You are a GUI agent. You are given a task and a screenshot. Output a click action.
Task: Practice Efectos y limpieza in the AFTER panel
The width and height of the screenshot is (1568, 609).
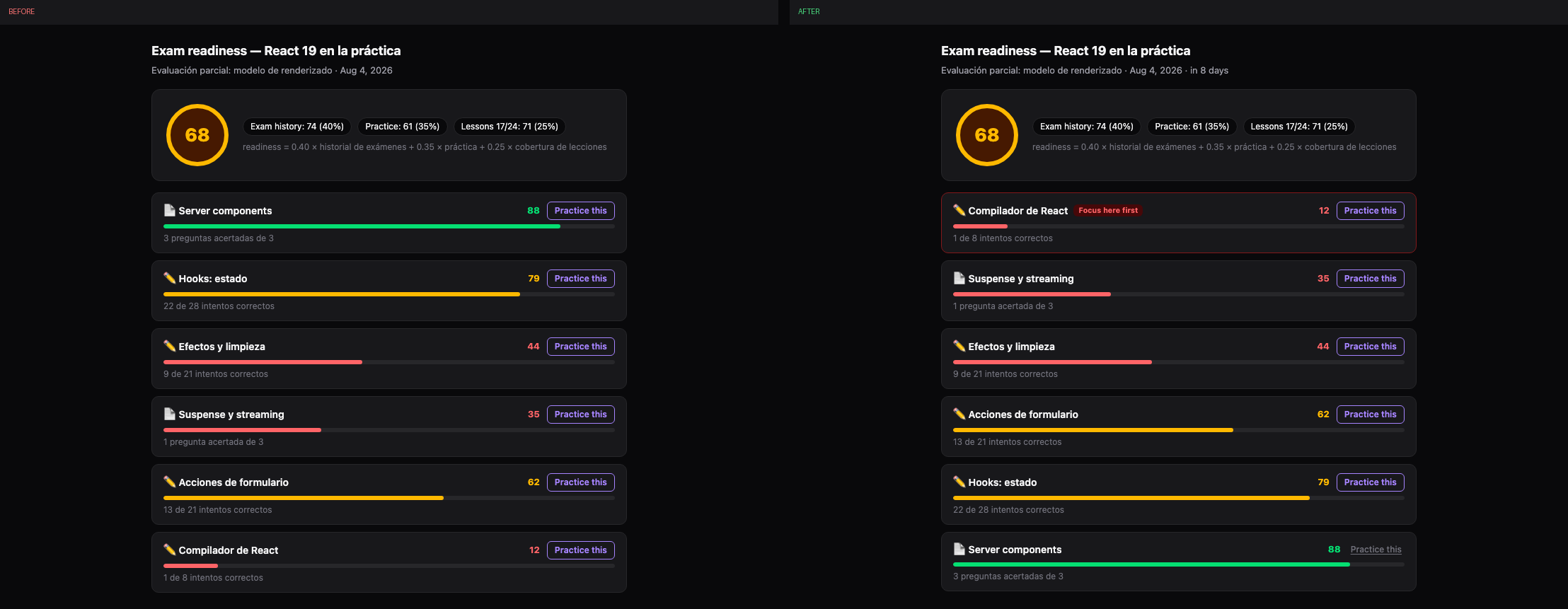[x=1371, y=347]
